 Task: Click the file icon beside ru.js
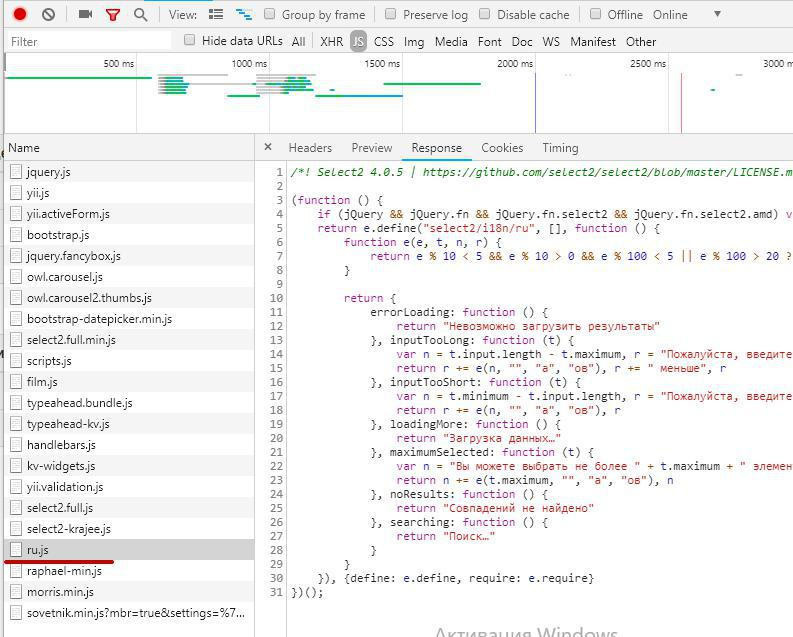(x=16, y=550)
